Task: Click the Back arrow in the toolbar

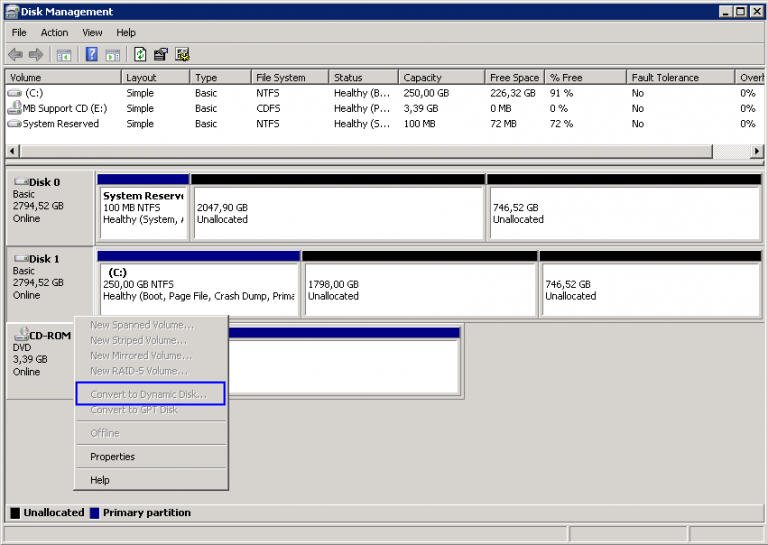Action: (15, 55)
